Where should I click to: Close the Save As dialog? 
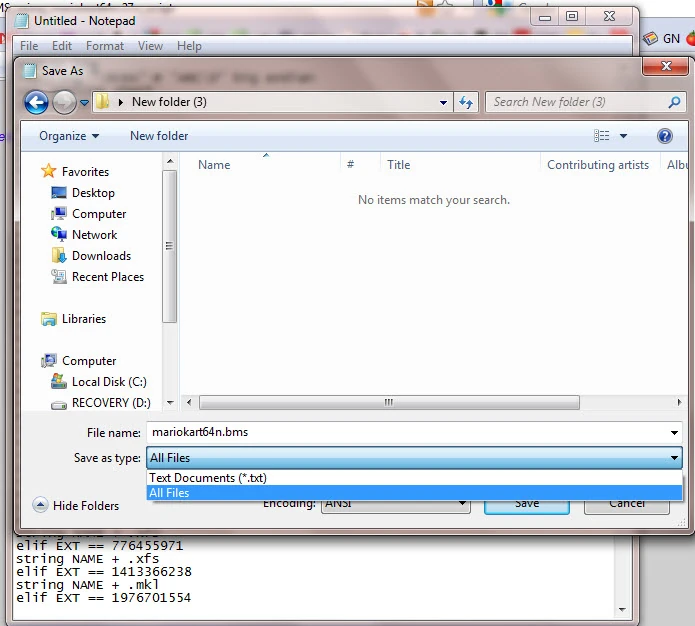[666, 66]
